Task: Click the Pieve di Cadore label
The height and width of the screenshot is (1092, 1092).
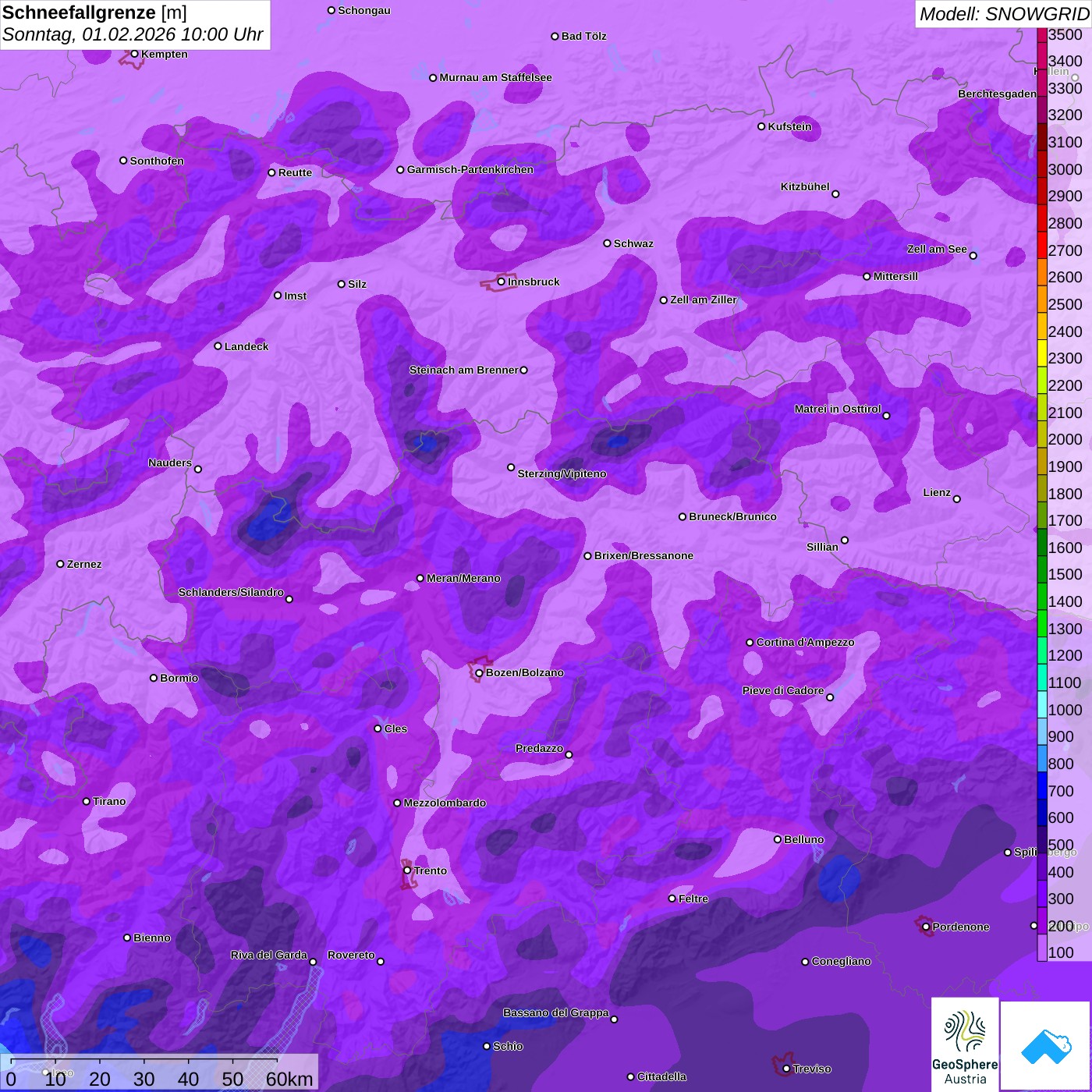Action: (783, 690)
